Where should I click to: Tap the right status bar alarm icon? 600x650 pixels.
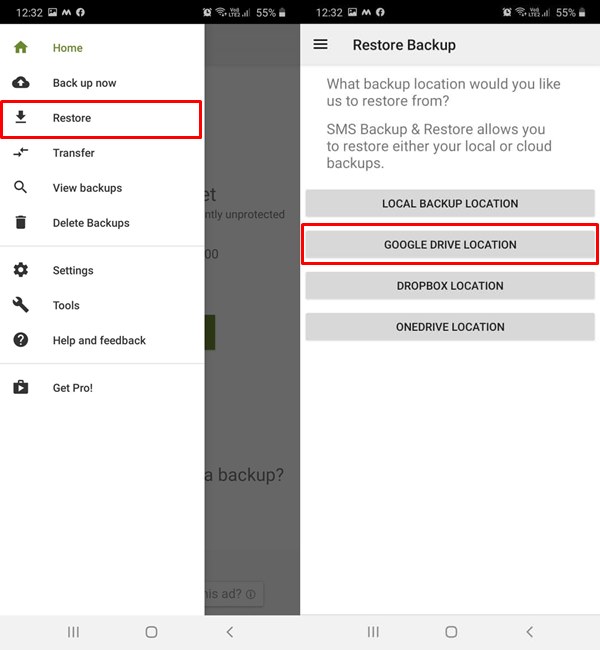pyautogui.click(x=507, y=12)
